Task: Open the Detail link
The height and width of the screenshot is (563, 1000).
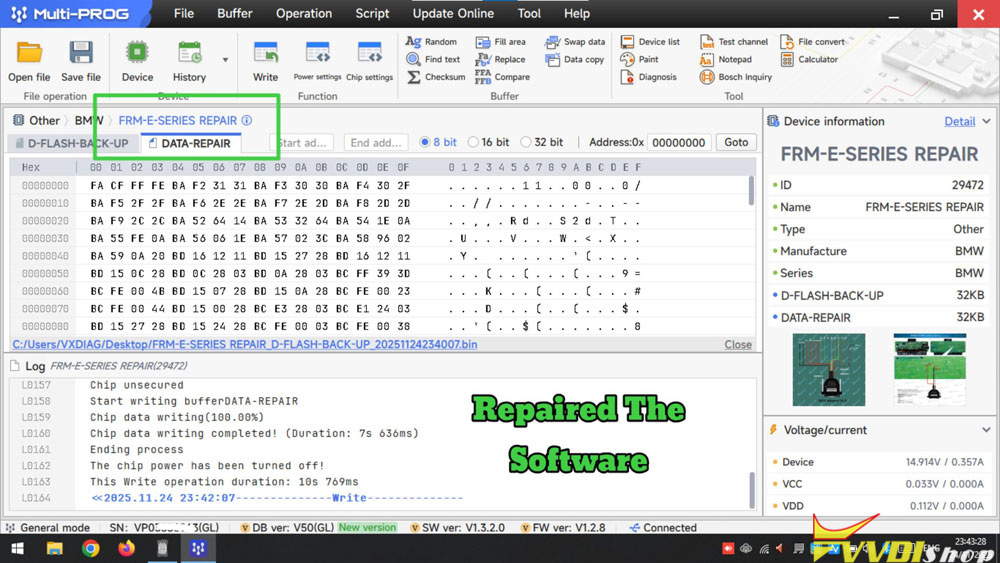Action: point(959,121)
